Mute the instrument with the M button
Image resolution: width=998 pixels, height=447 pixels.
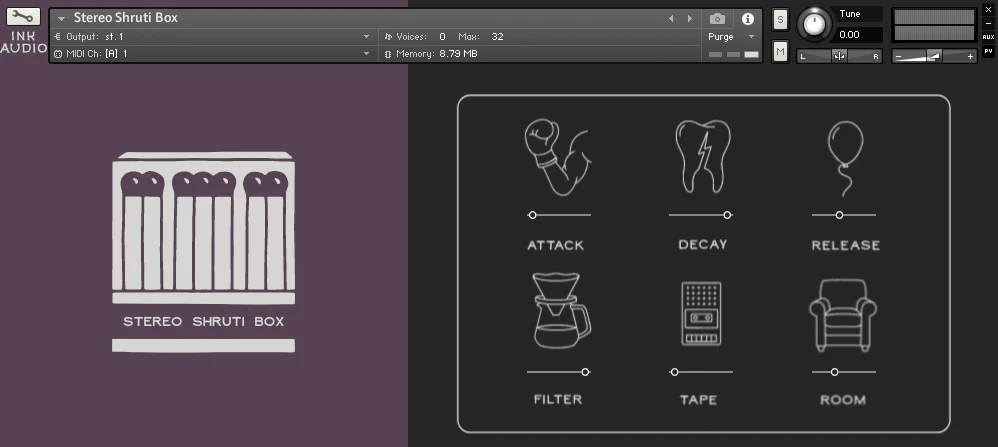coord(780,51)
